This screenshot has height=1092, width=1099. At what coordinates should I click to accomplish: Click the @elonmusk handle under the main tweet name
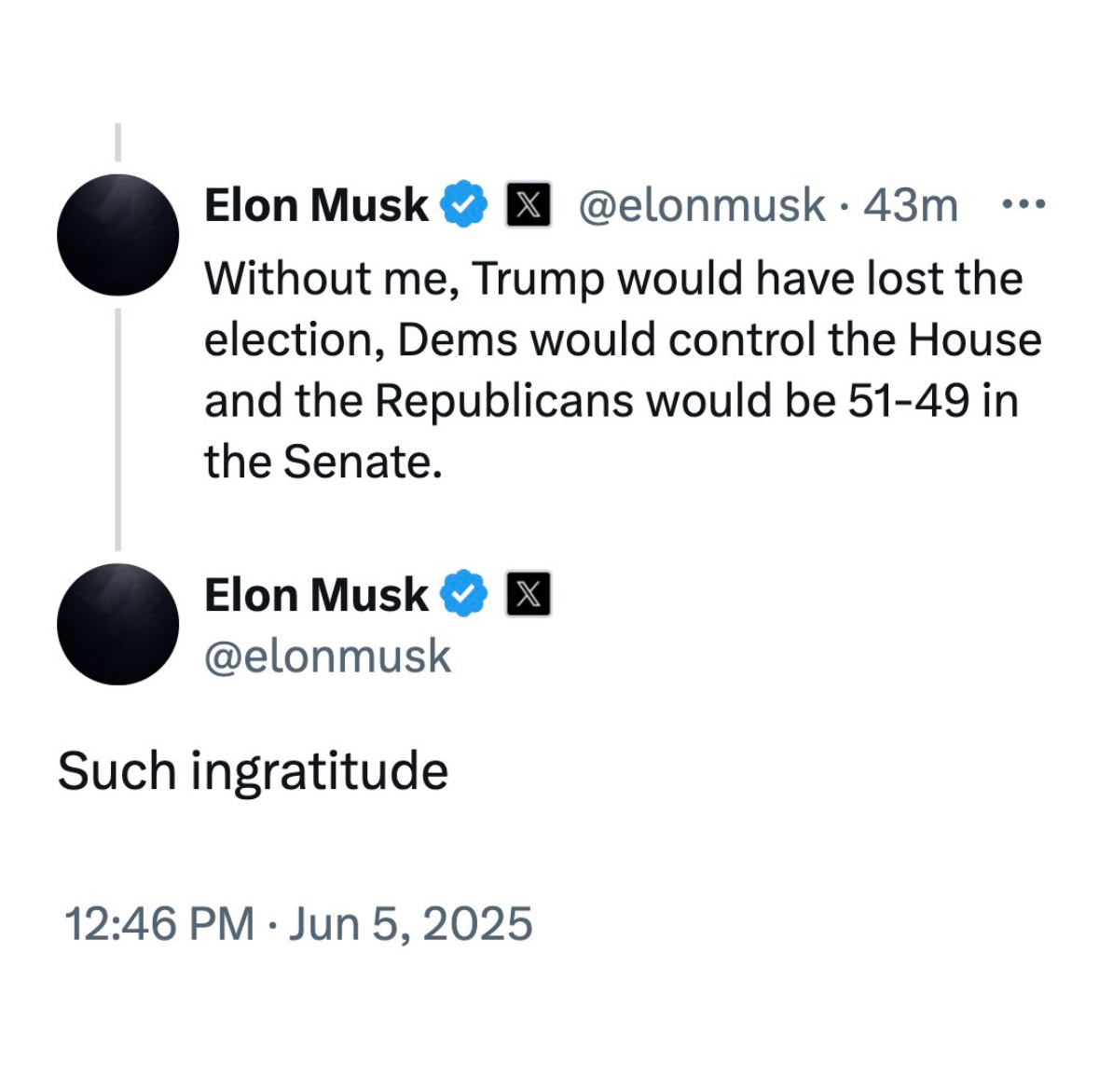[x=327, y=656]
